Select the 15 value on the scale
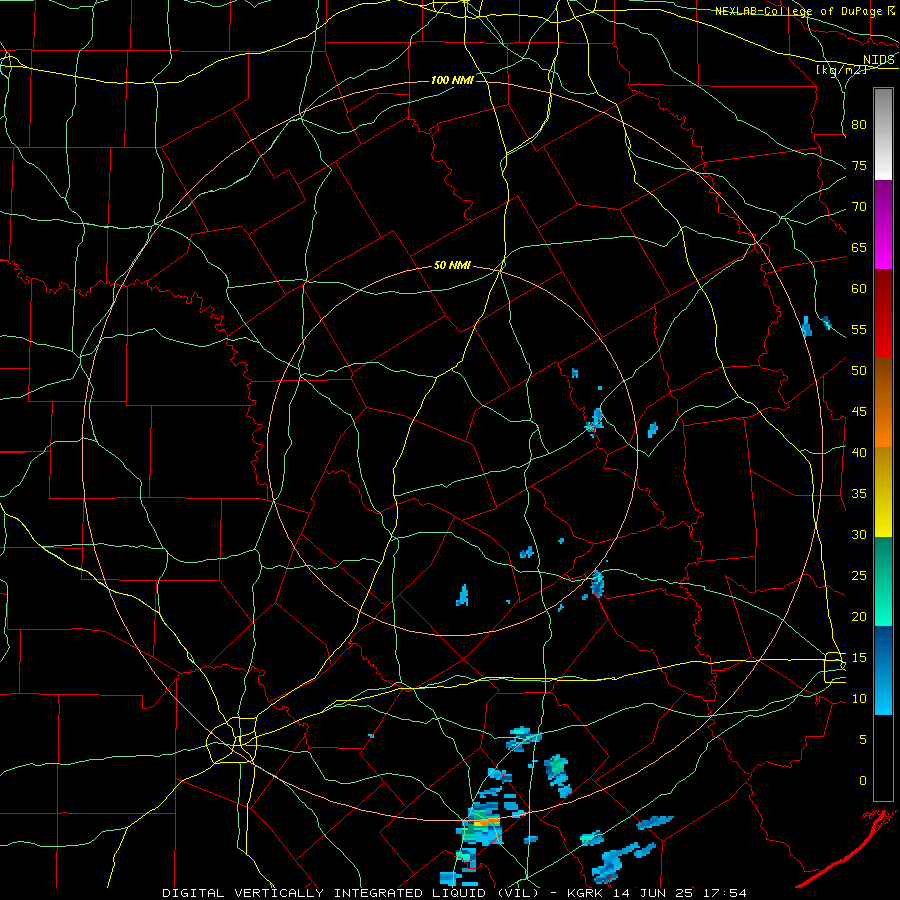Viewport: 900px width, 900px height. point(859,658)
